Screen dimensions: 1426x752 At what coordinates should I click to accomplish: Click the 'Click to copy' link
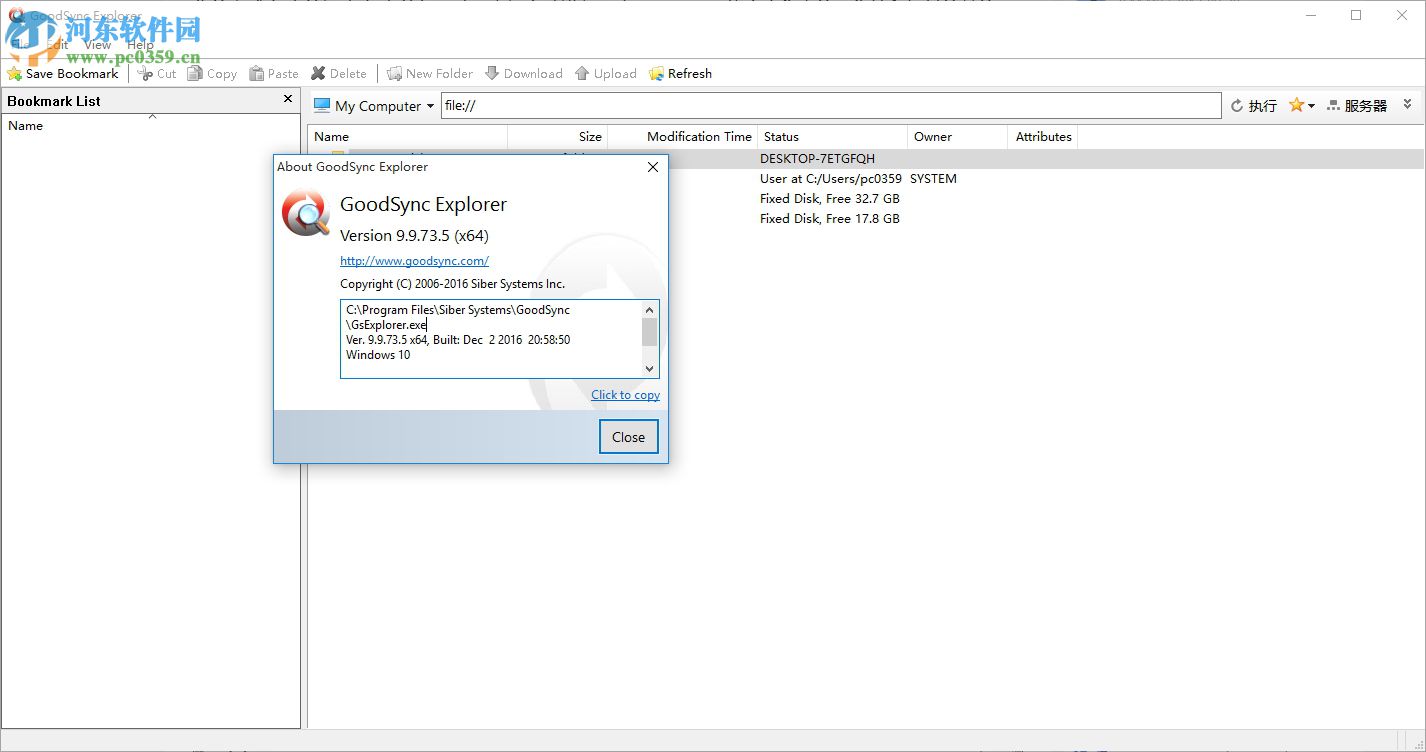coord(625,395)
